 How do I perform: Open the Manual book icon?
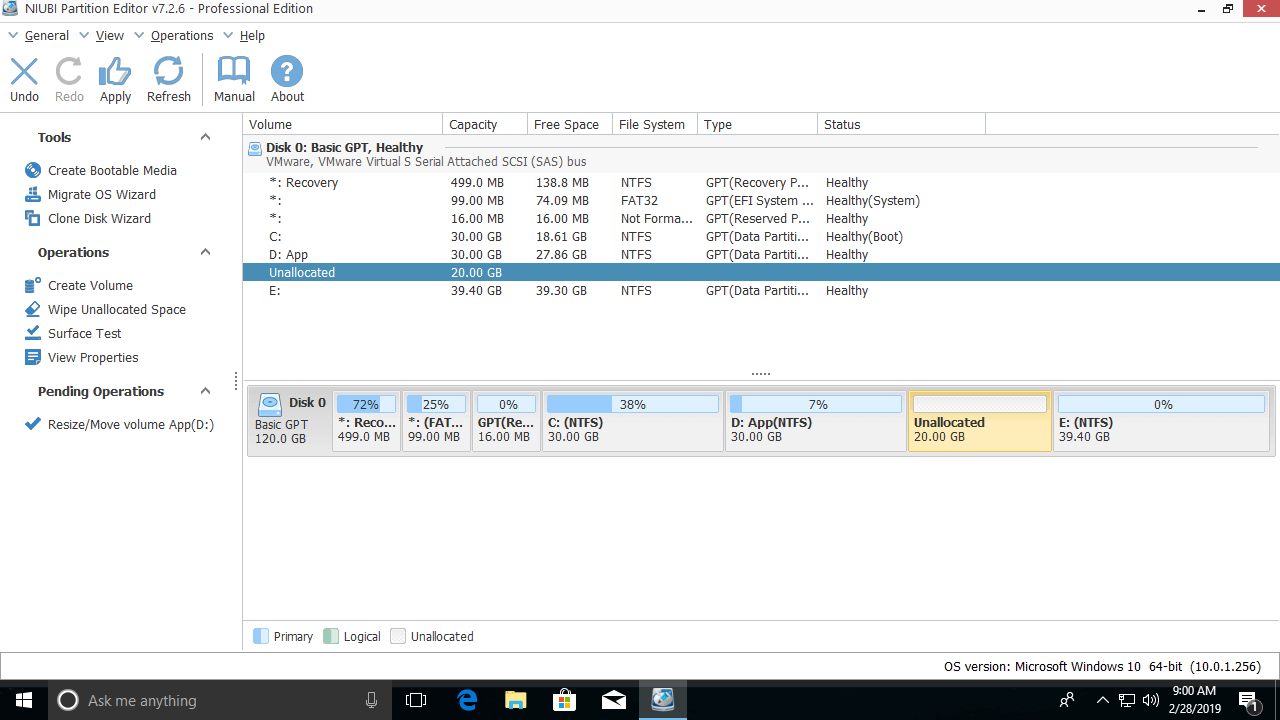point(234,72)
